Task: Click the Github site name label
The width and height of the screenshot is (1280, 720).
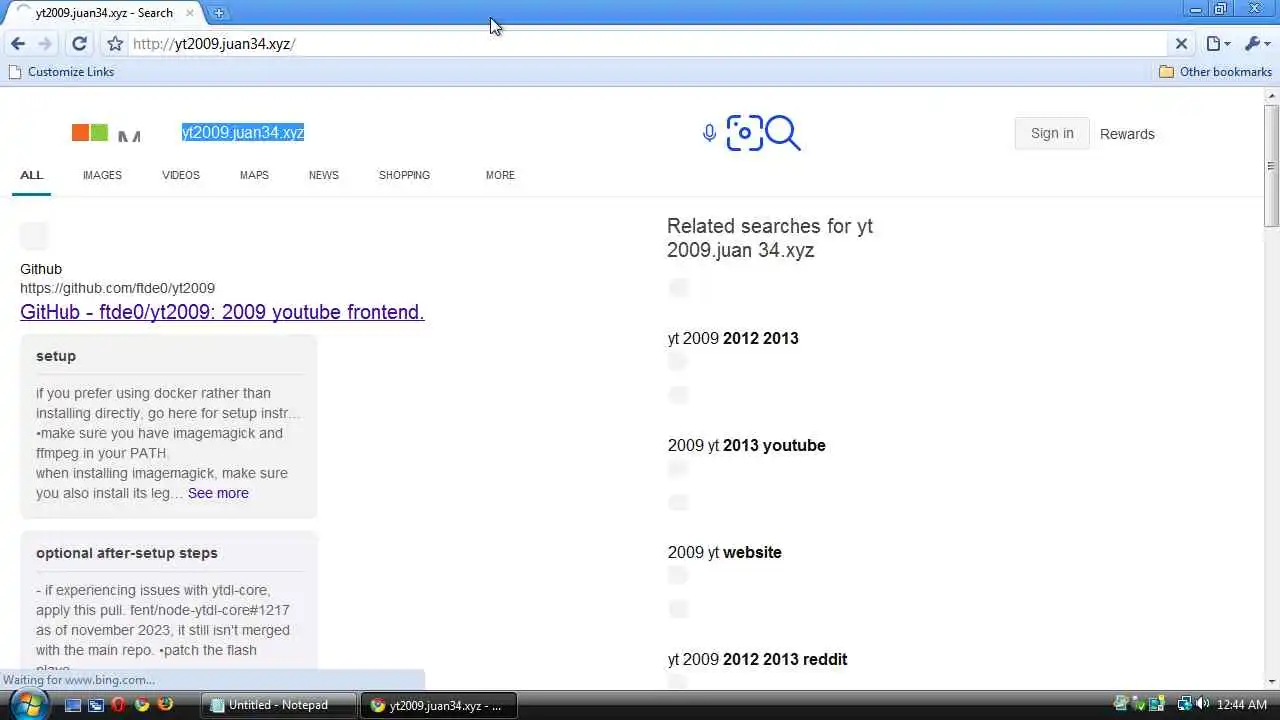Action: pos(41,269)
